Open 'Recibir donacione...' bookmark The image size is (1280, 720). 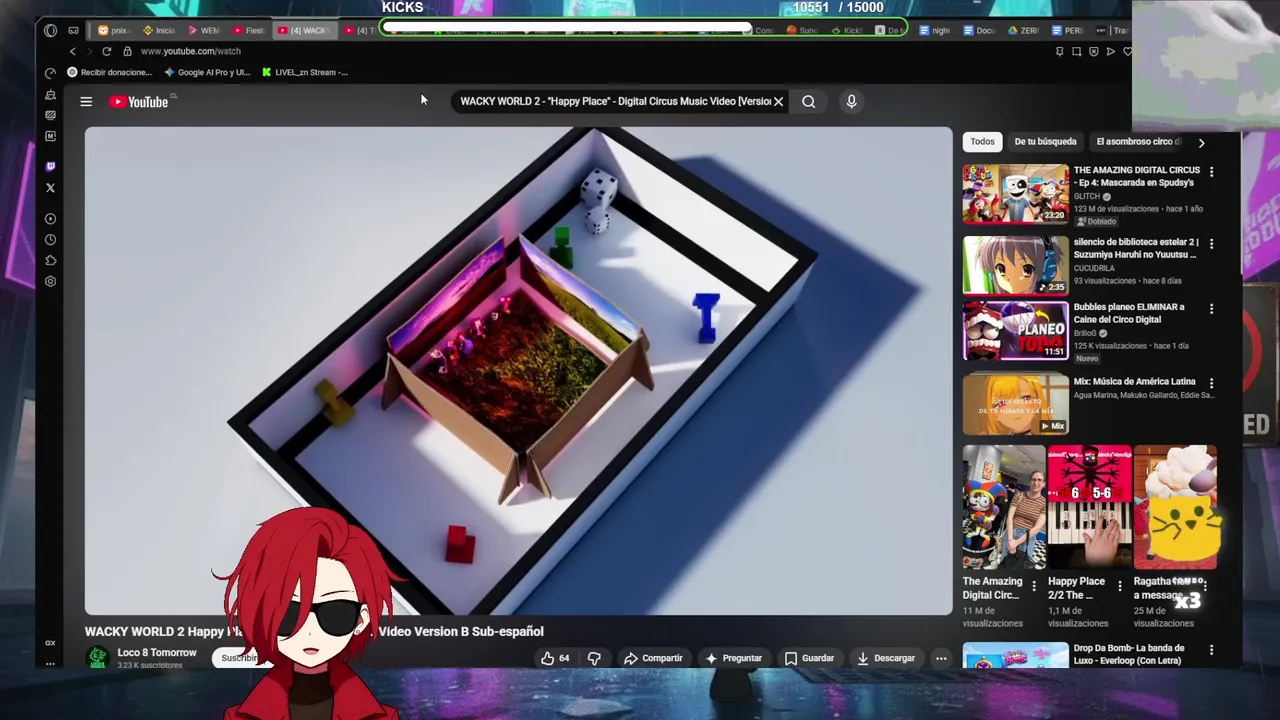109,72
